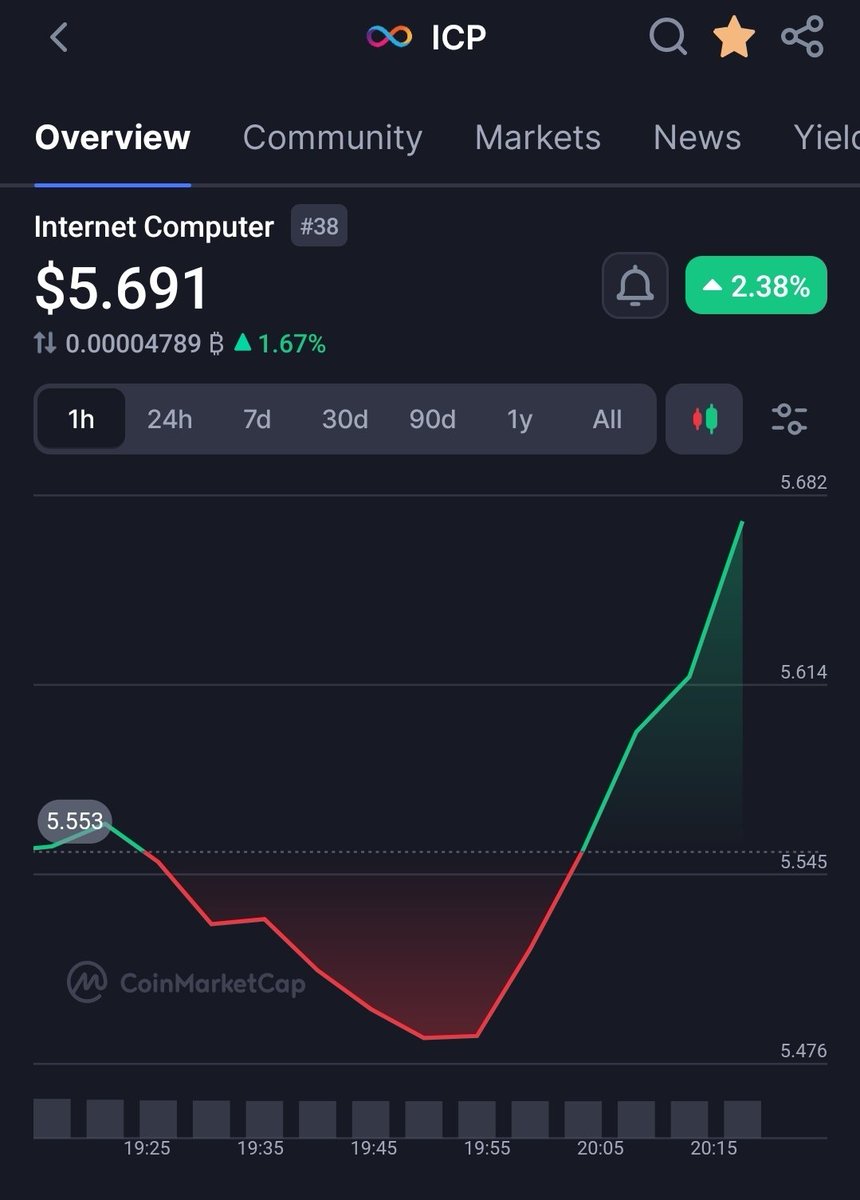This screenshot has height=1200, width=860.
Task: Tap the $5.691 price value
Action: [x=121, y=288]
